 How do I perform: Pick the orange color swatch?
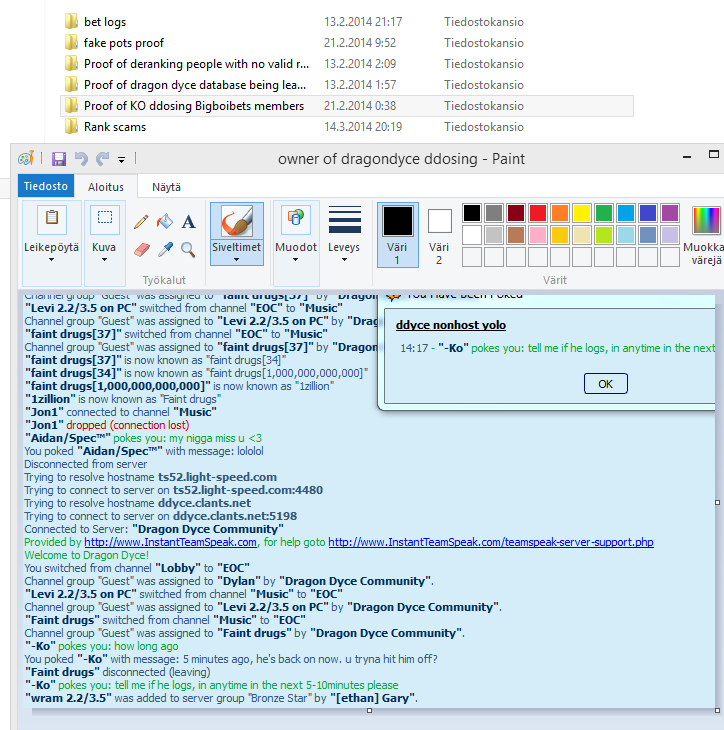(560, 213)
